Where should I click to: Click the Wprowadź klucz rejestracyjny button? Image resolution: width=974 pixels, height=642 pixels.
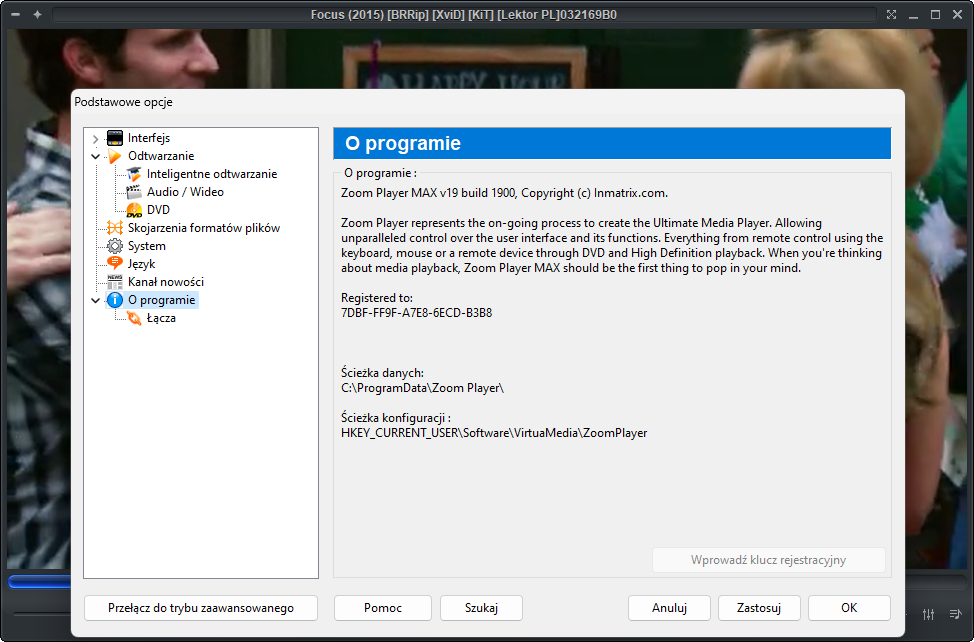click(x=768, y=560)
